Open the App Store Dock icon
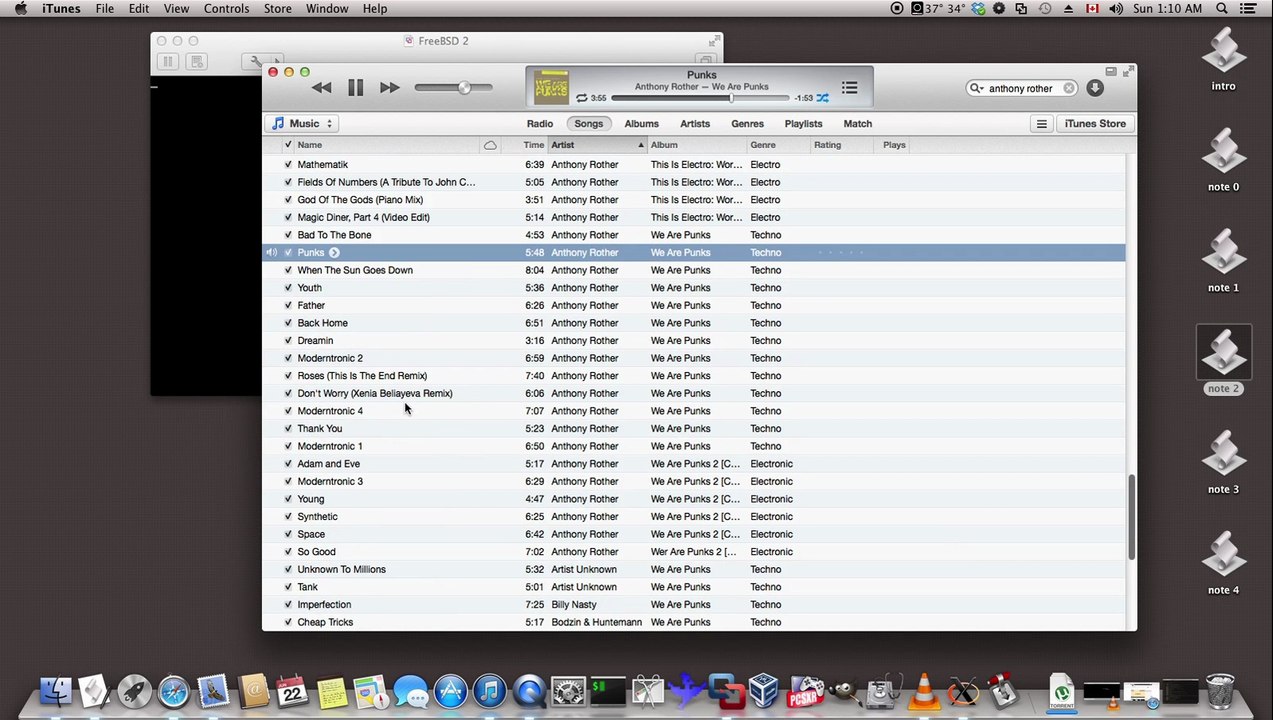This screenshot has height=720, width=1273. click(450, 691)
